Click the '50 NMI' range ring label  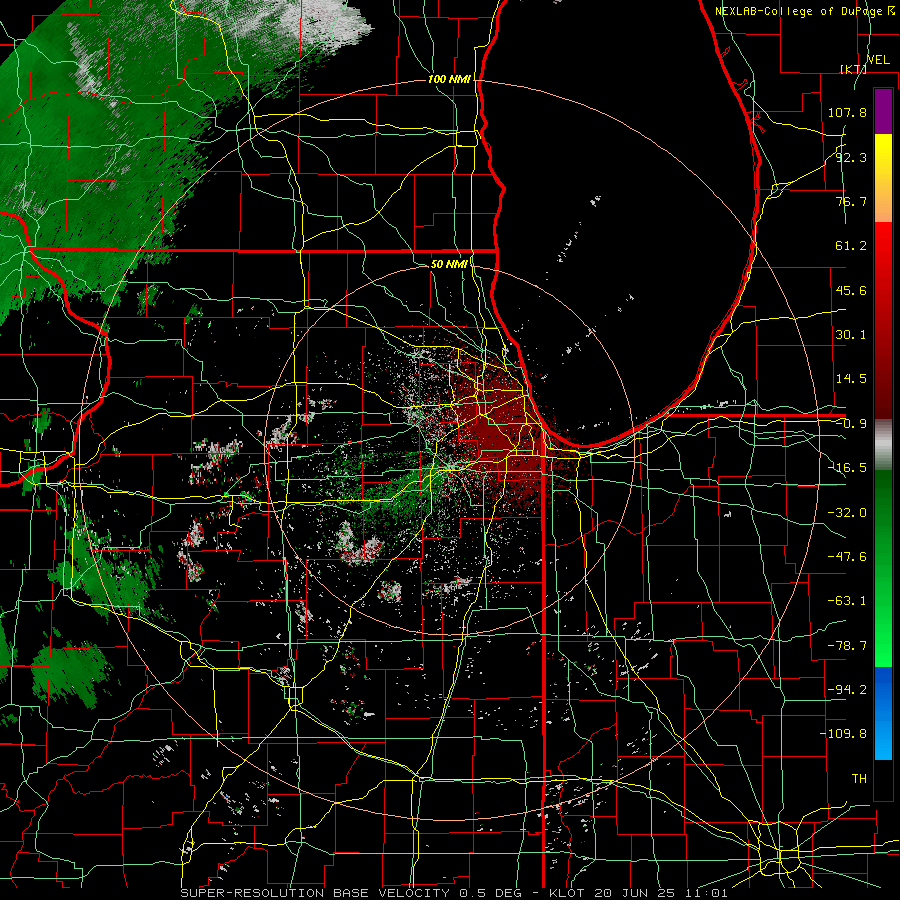[x=449, y=264]
